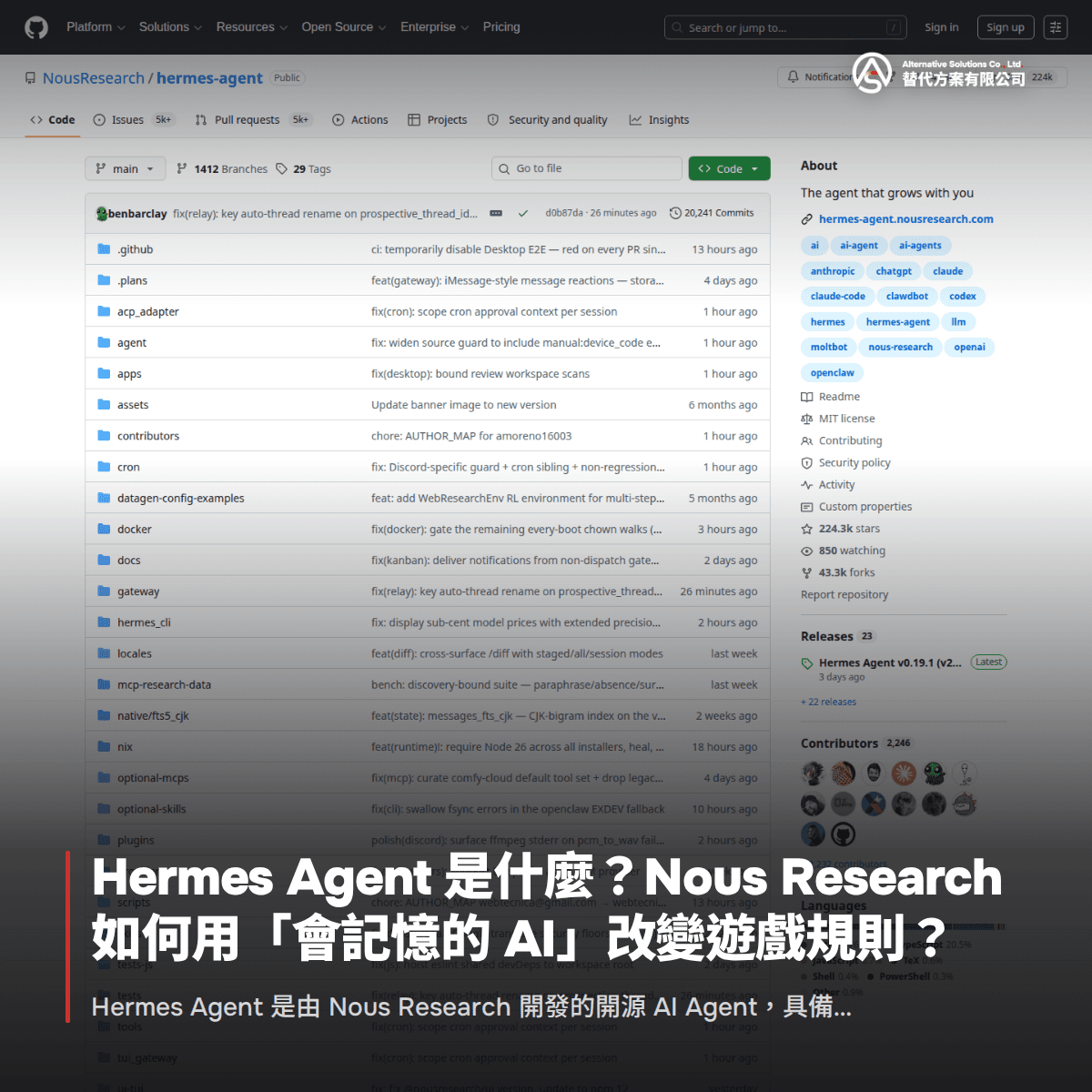Screen dimensions: 1092x1092
Task: Click the eye icon beside 850 watching
Action: tap(807, 551)
